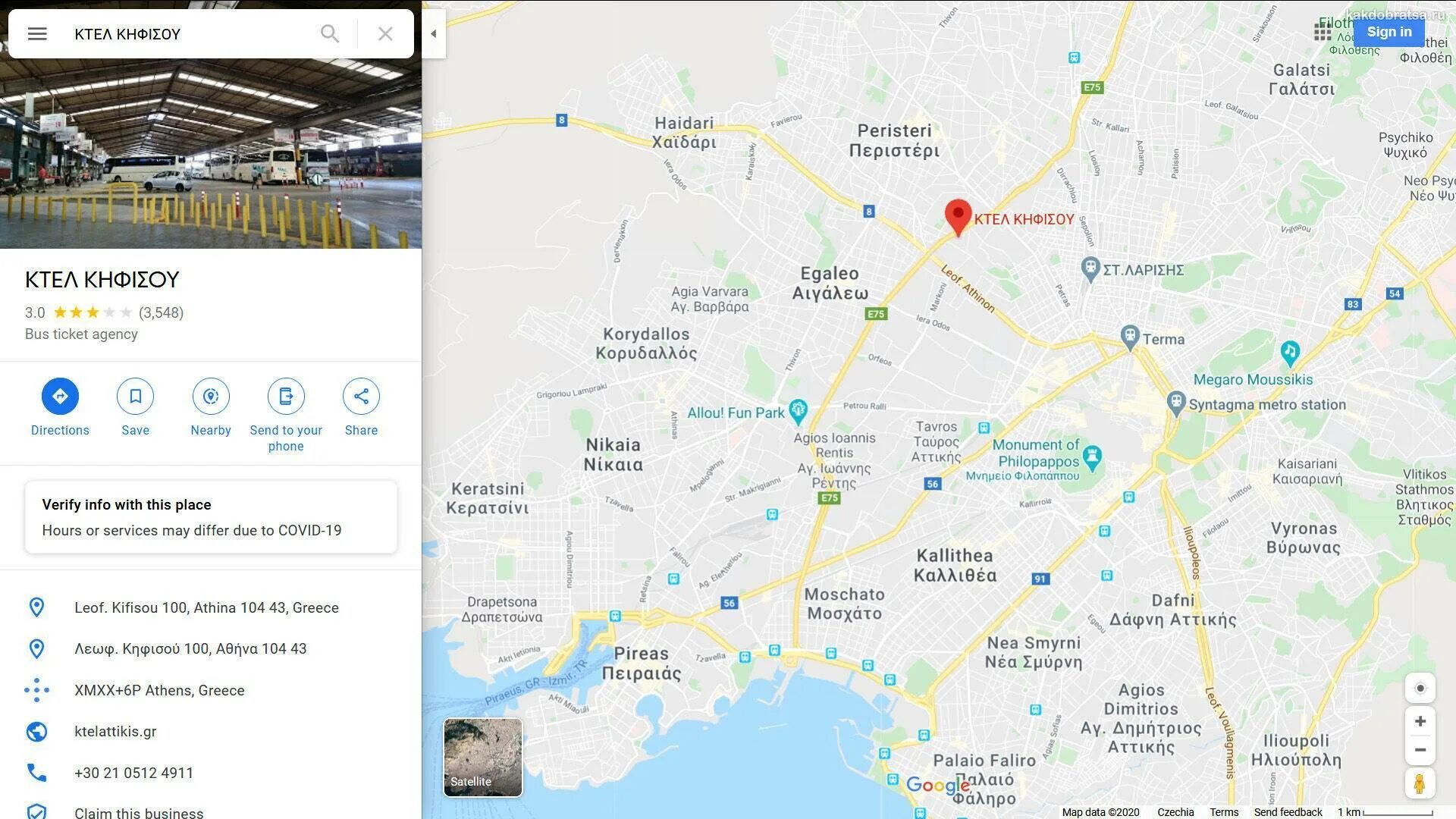
Task: Click the ΚΤΕΛ ΚΗΦΙΣΟΥ search field
Action: pyautogui.click(x=190, y=33)
